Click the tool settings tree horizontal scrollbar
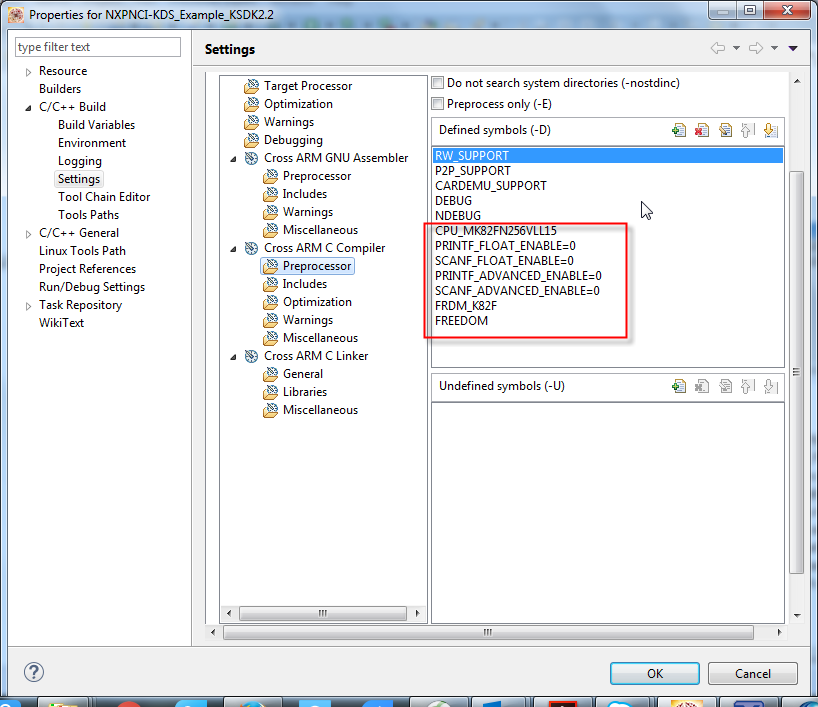Image resolution: width=818 pixels, height=707 pixels. 323,613
